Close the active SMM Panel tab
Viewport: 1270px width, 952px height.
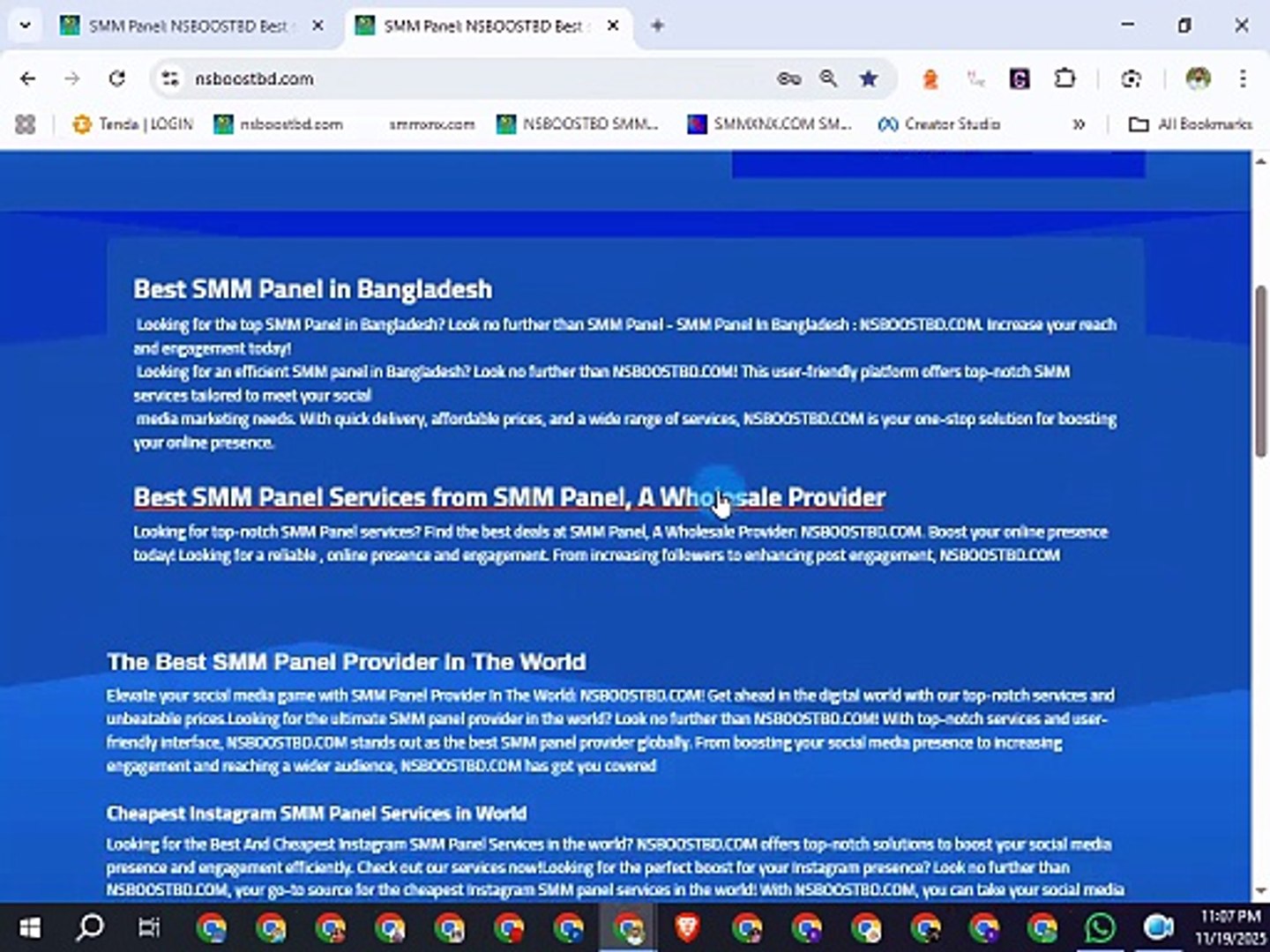click(613, 26)
